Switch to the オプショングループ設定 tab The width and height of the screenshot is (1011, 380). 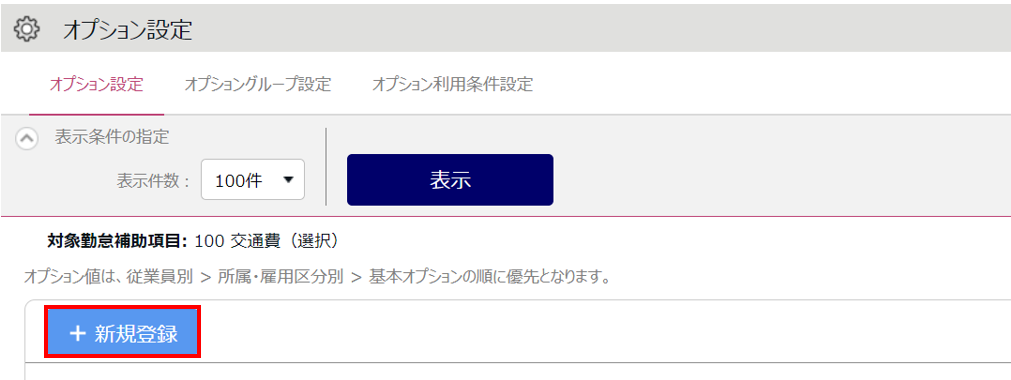point(257,85)
